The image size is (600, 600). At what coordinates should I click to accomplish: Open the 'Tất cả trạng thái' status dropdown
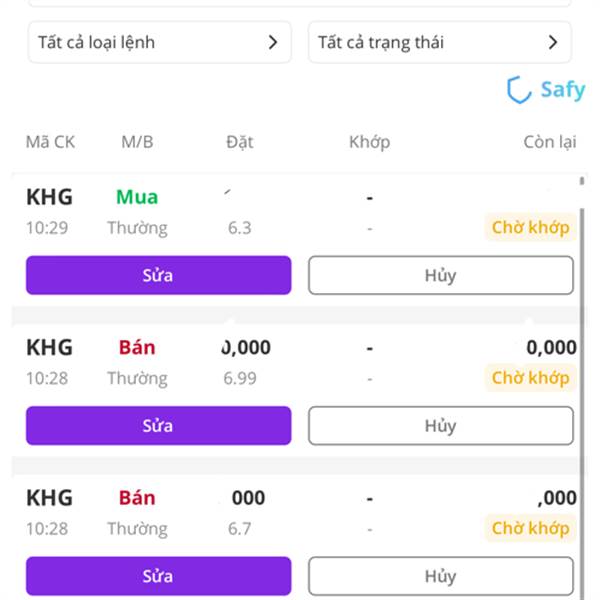pos(440,42)
